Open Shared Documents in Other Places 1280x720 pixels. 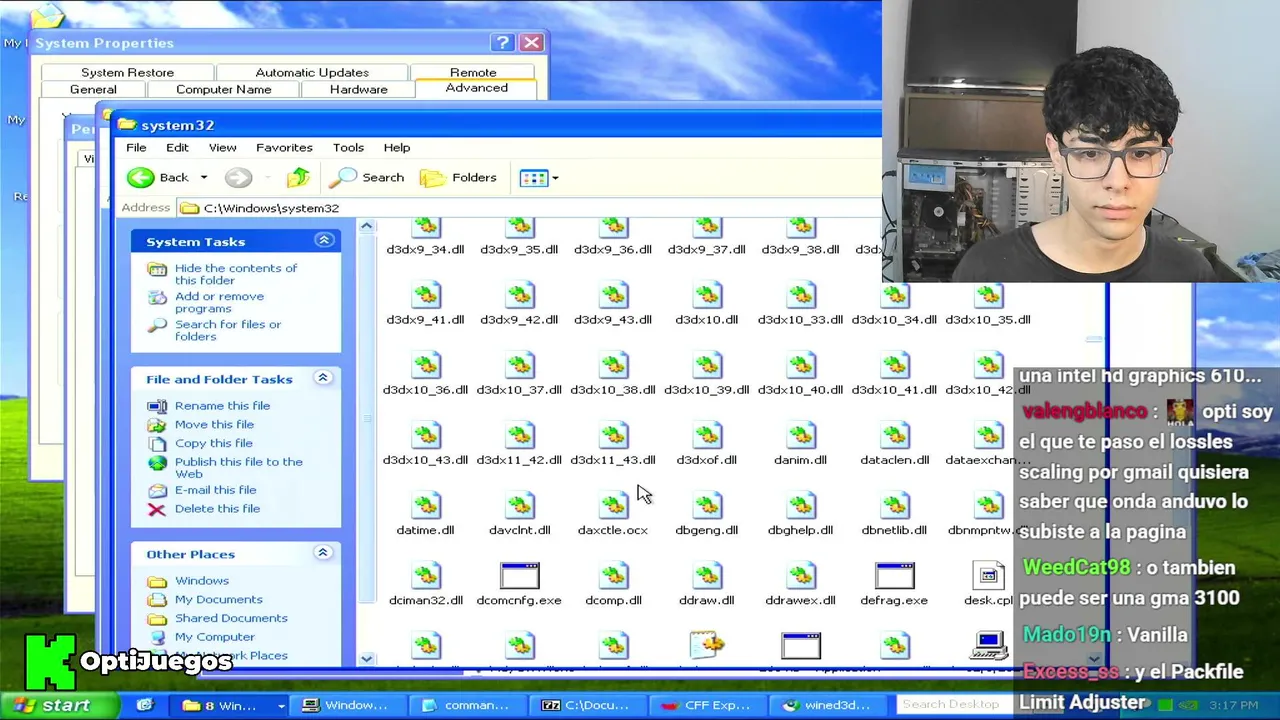[231, 618]
